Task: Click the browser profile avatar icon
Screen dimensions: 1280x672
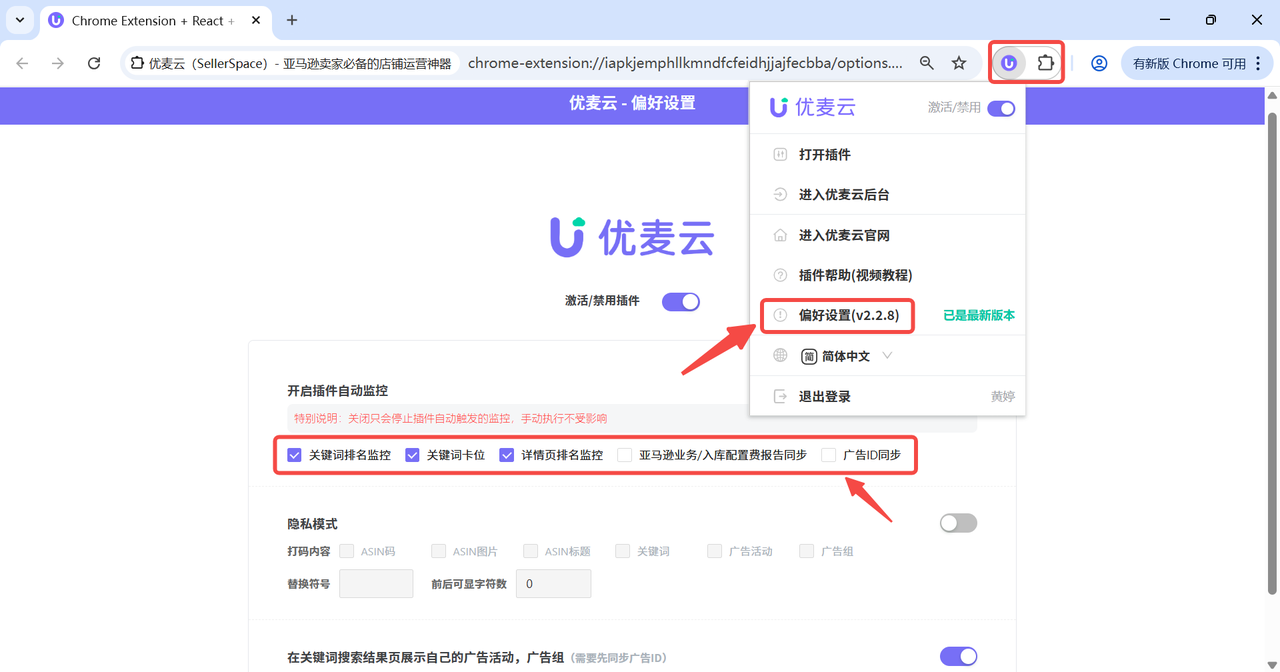Action: (x=1099, y=62)
